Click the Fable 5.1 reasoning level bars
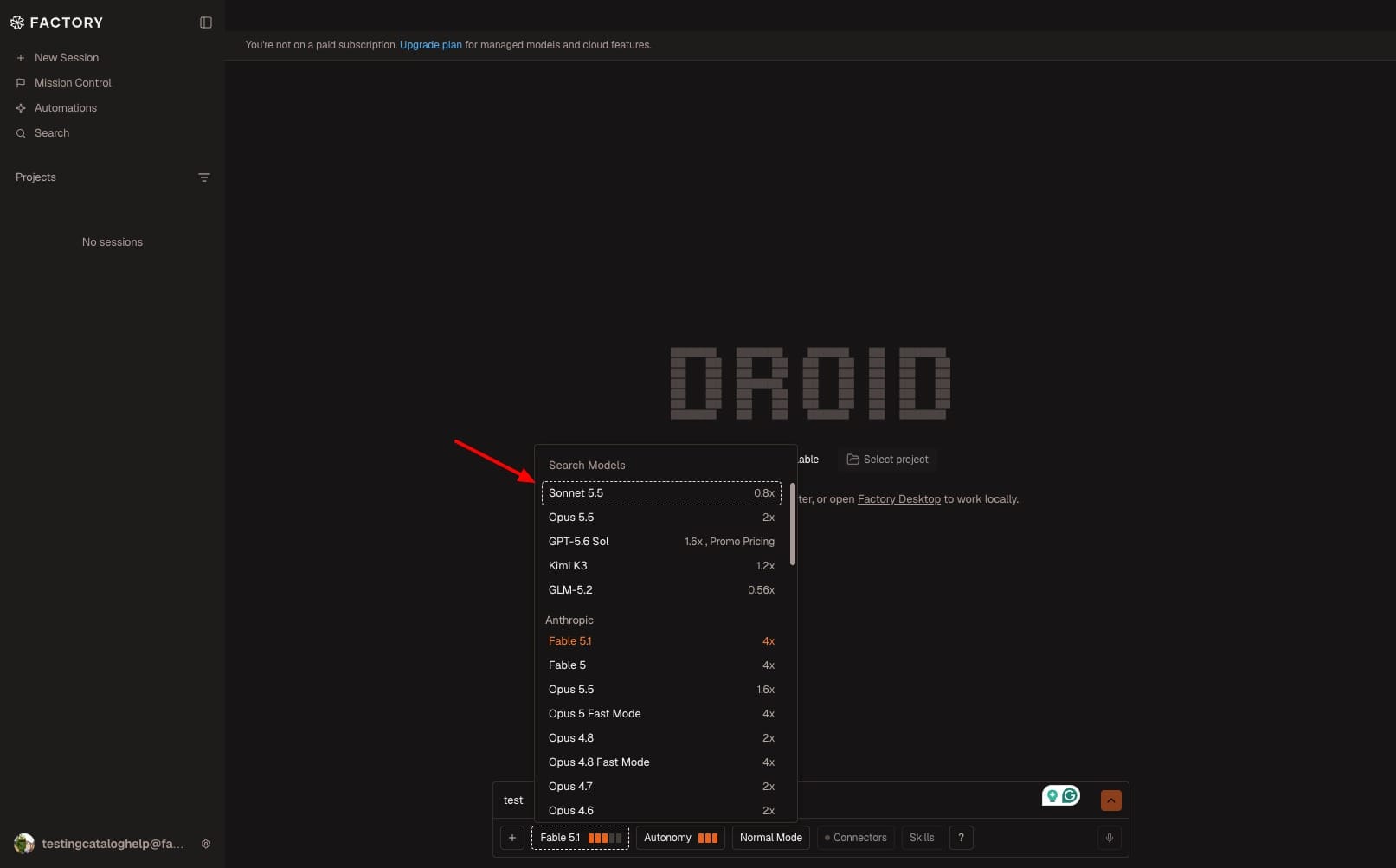Viewport: 1396px width, 868px height. coord(605,838)
